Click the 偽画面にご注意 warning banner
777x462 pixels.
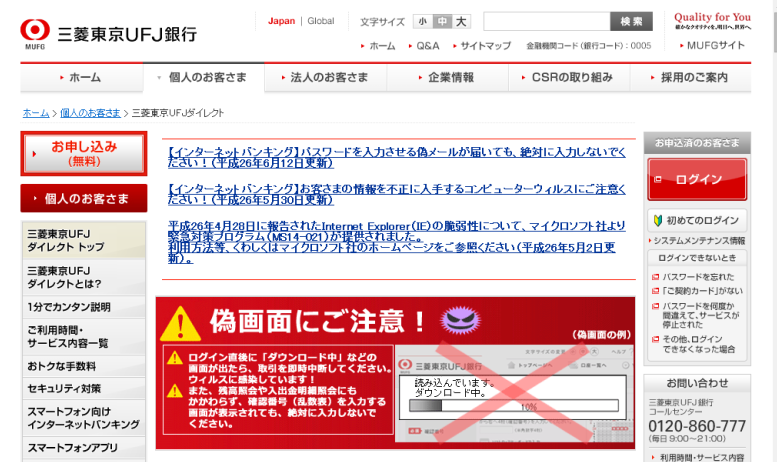coord(395,373)
